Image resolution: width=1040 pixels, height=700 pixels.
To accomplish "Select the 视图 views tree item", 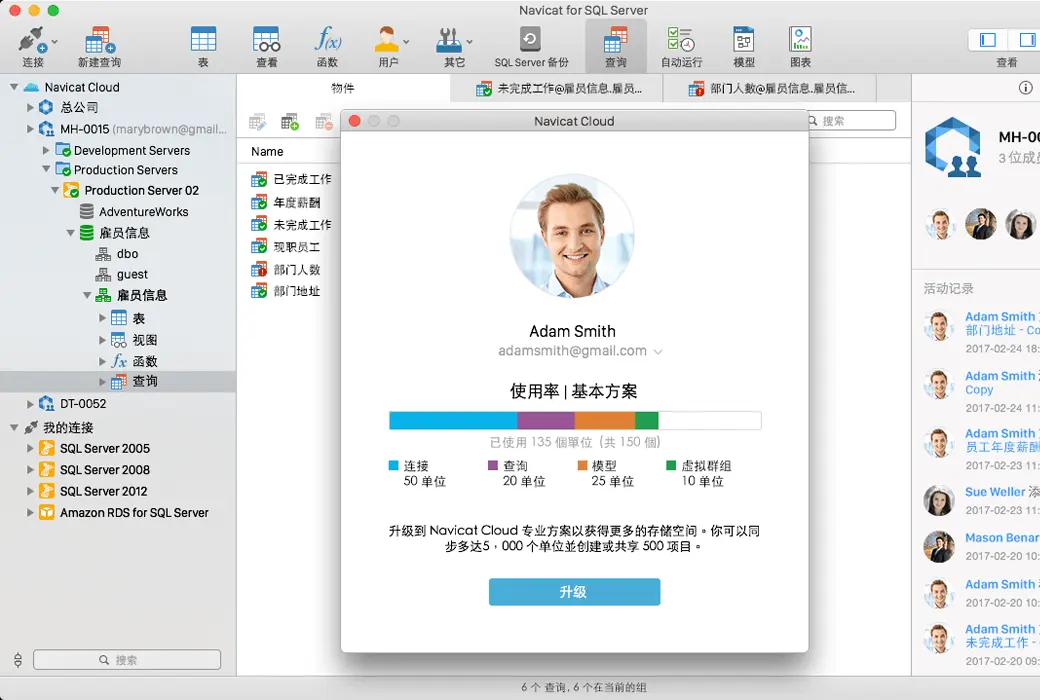I will coord(134,340).
